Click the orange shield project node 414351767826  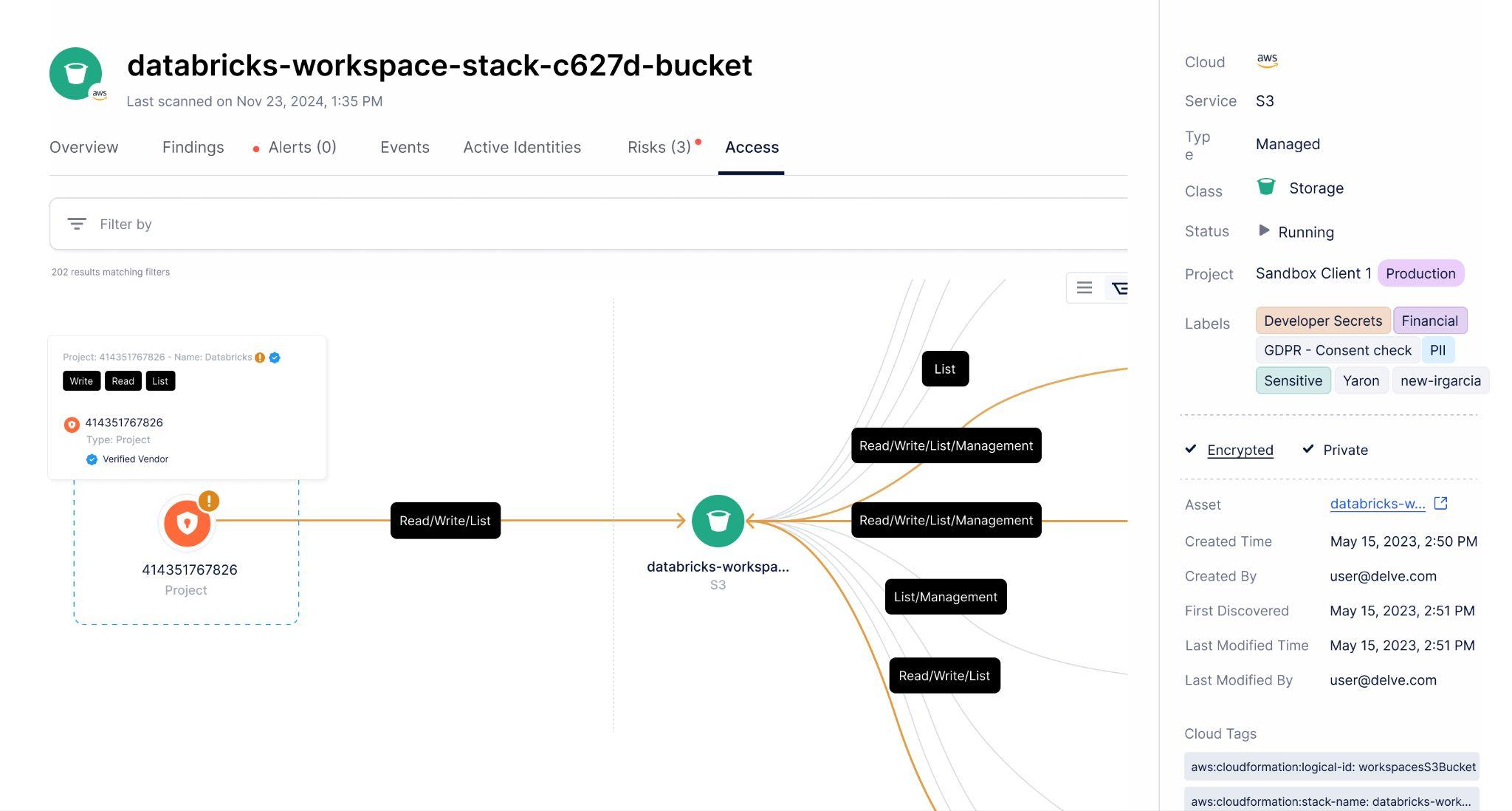187,522
